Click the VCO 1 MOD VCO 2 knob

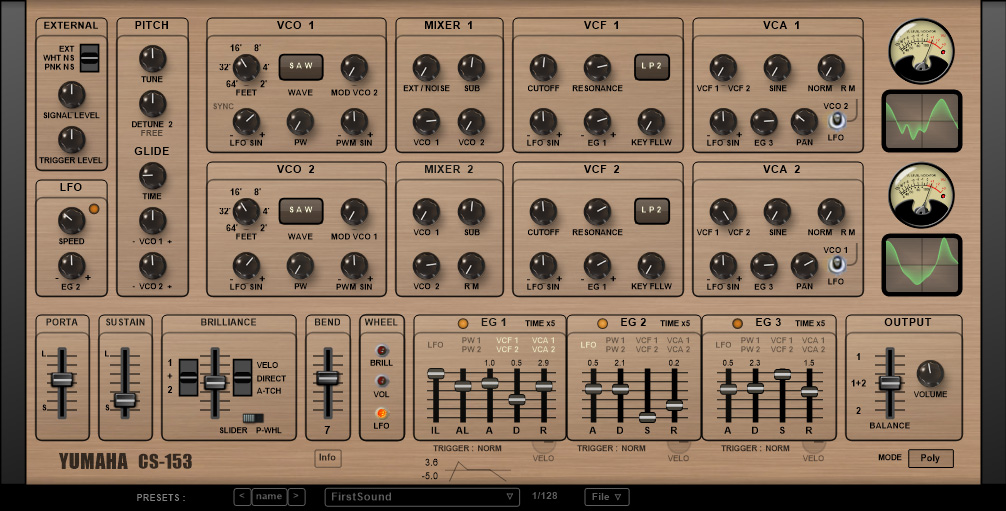[354, 67]
